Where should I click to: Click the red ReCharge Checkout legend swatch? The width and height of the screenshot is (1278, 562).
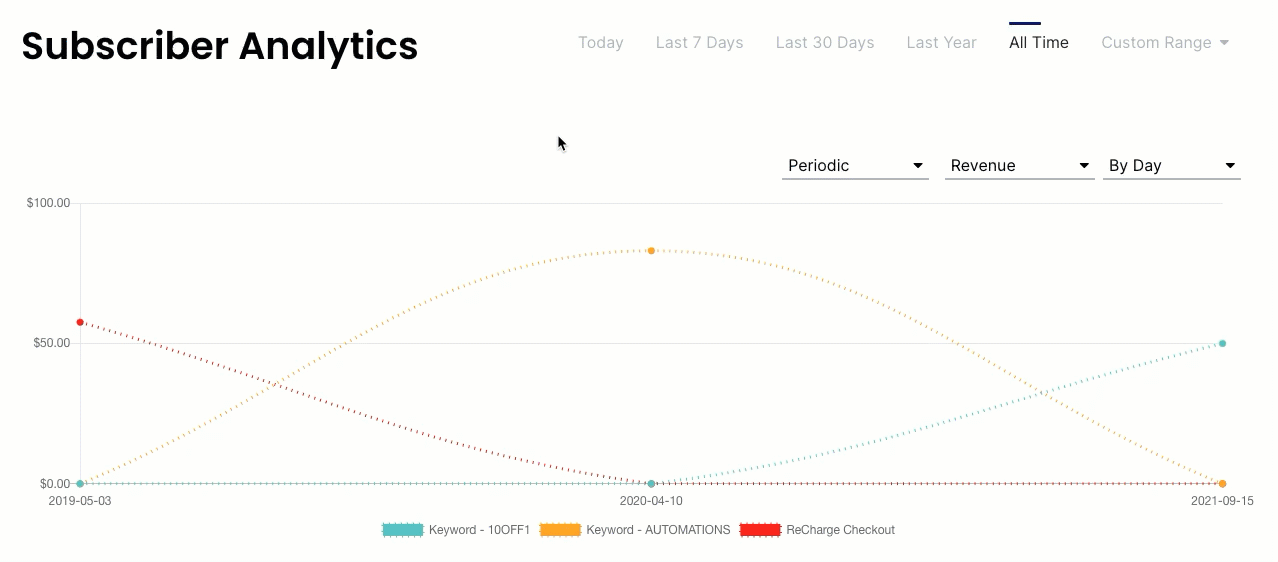point(760,530)
